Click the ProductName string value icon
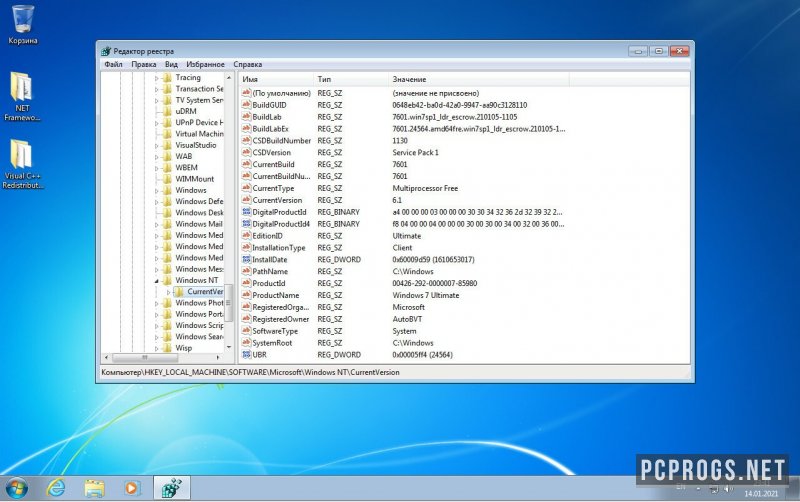 point(246,295)
